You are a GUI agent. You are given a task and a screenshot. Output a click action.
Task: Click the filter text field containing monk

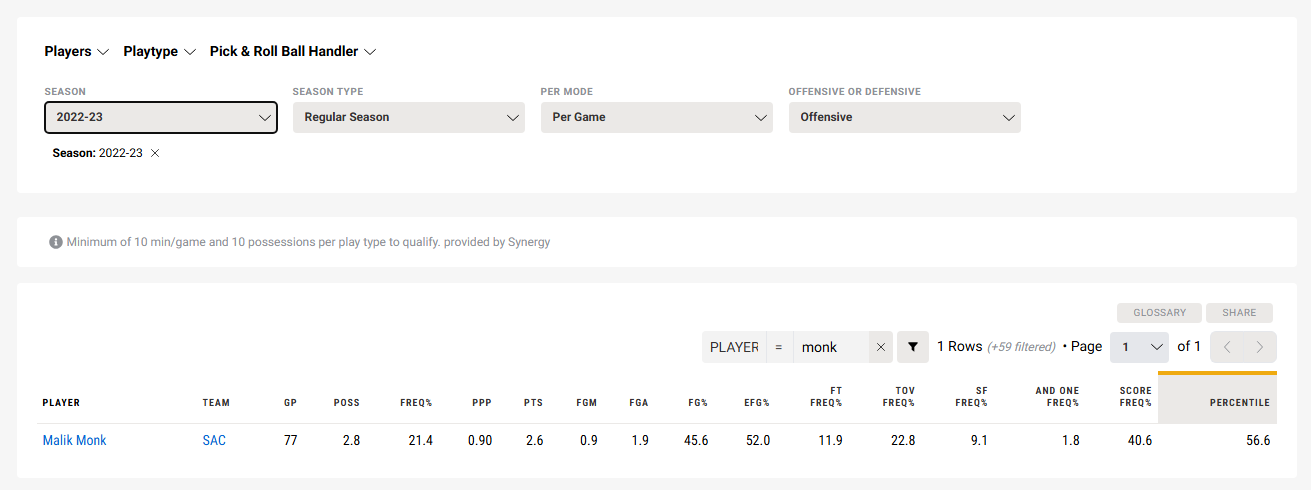click(830, 347)
